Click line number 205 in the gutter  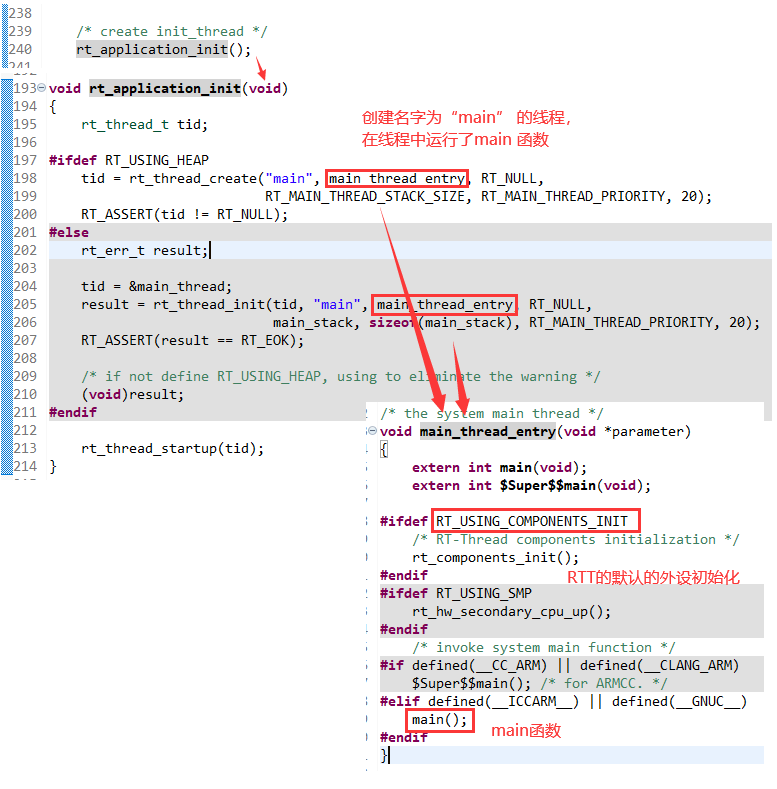tap(25, 304)
